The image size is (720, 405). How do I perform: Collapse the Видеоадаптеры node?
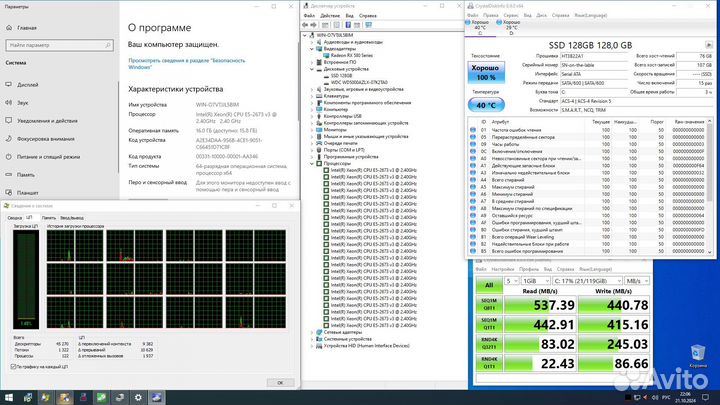pos(312,49)
